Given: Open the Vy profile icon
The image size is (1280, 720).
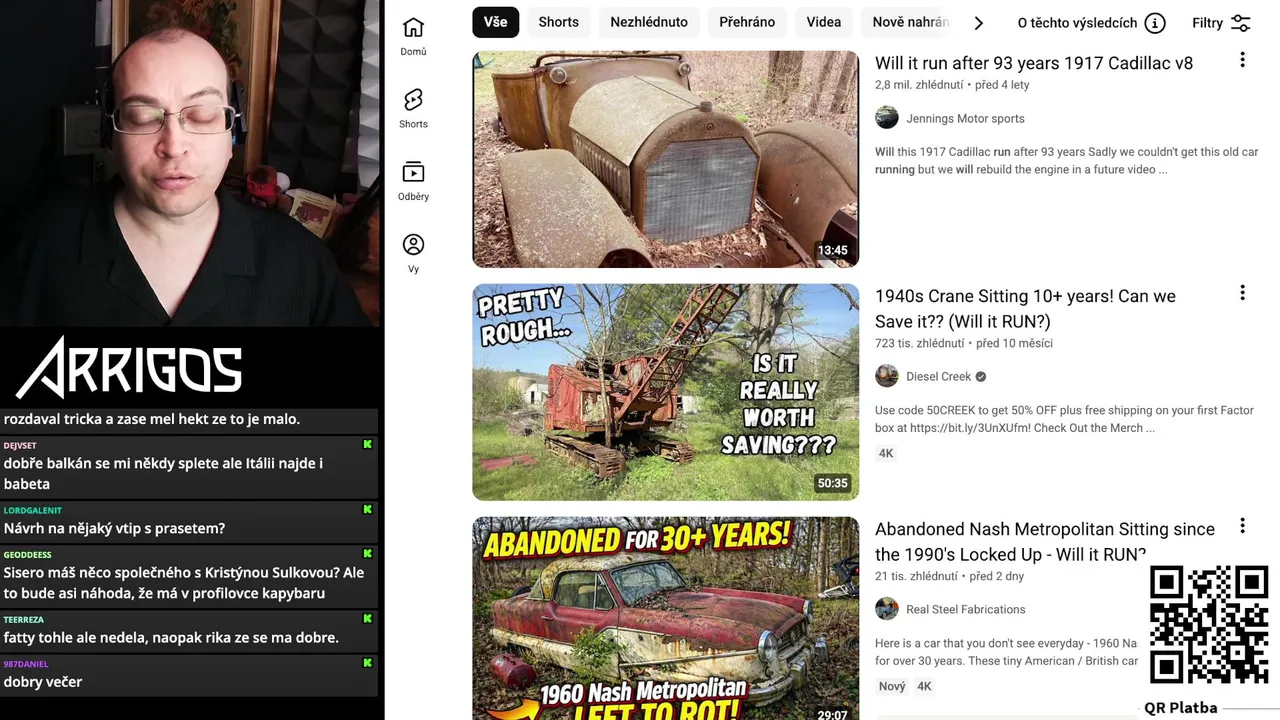Looking at the screenshot, I should [413, 245].
